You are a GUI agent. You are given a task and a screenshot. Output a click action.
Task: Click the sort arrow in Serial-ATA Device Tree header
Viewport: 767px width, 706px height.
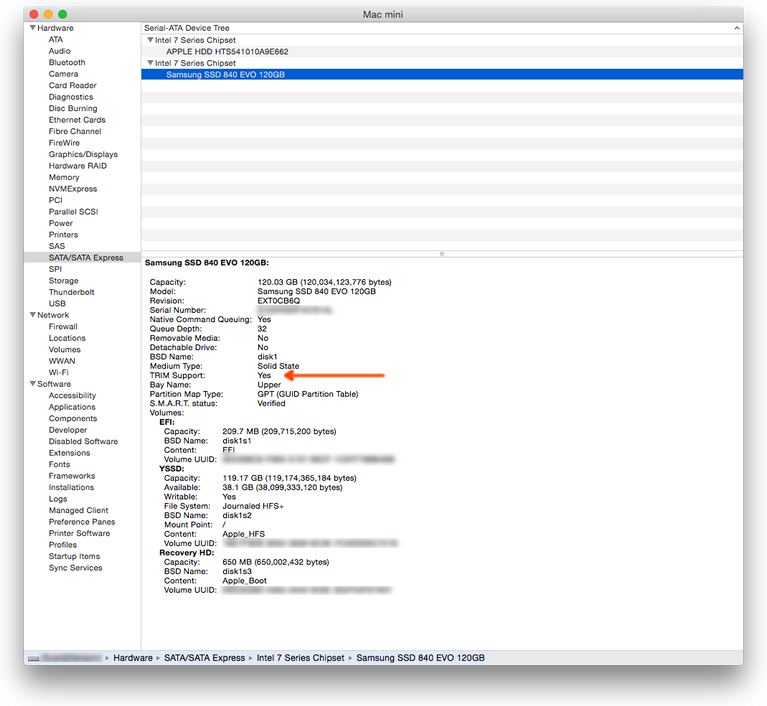pyautogui.click(x=736, y=28)
